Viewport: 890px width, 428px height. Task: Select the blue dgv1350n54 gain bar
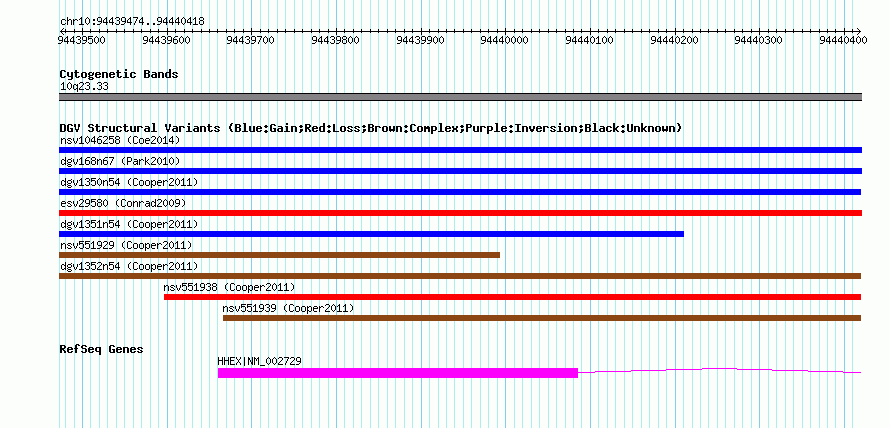460,192
